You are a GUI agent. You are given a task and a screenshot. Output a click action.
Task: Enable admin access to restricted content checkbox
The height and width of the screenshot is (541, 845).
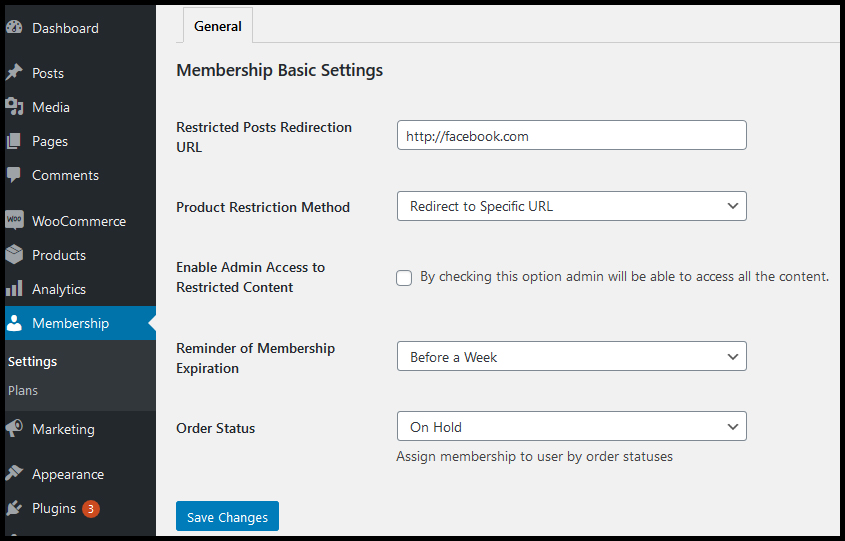[404, 278]
